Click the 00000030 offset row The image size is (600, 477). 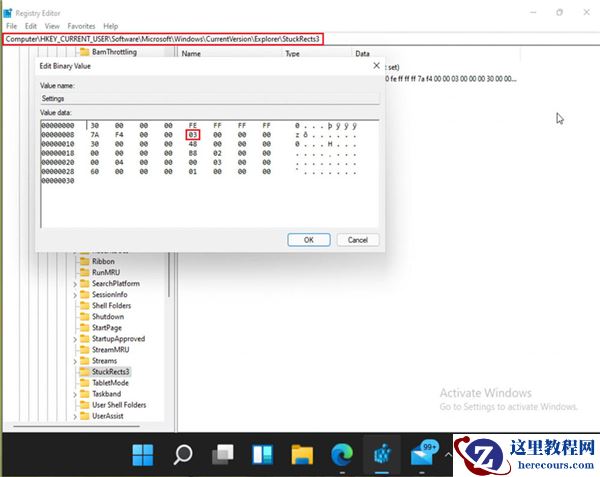click(x=58, y=181)
